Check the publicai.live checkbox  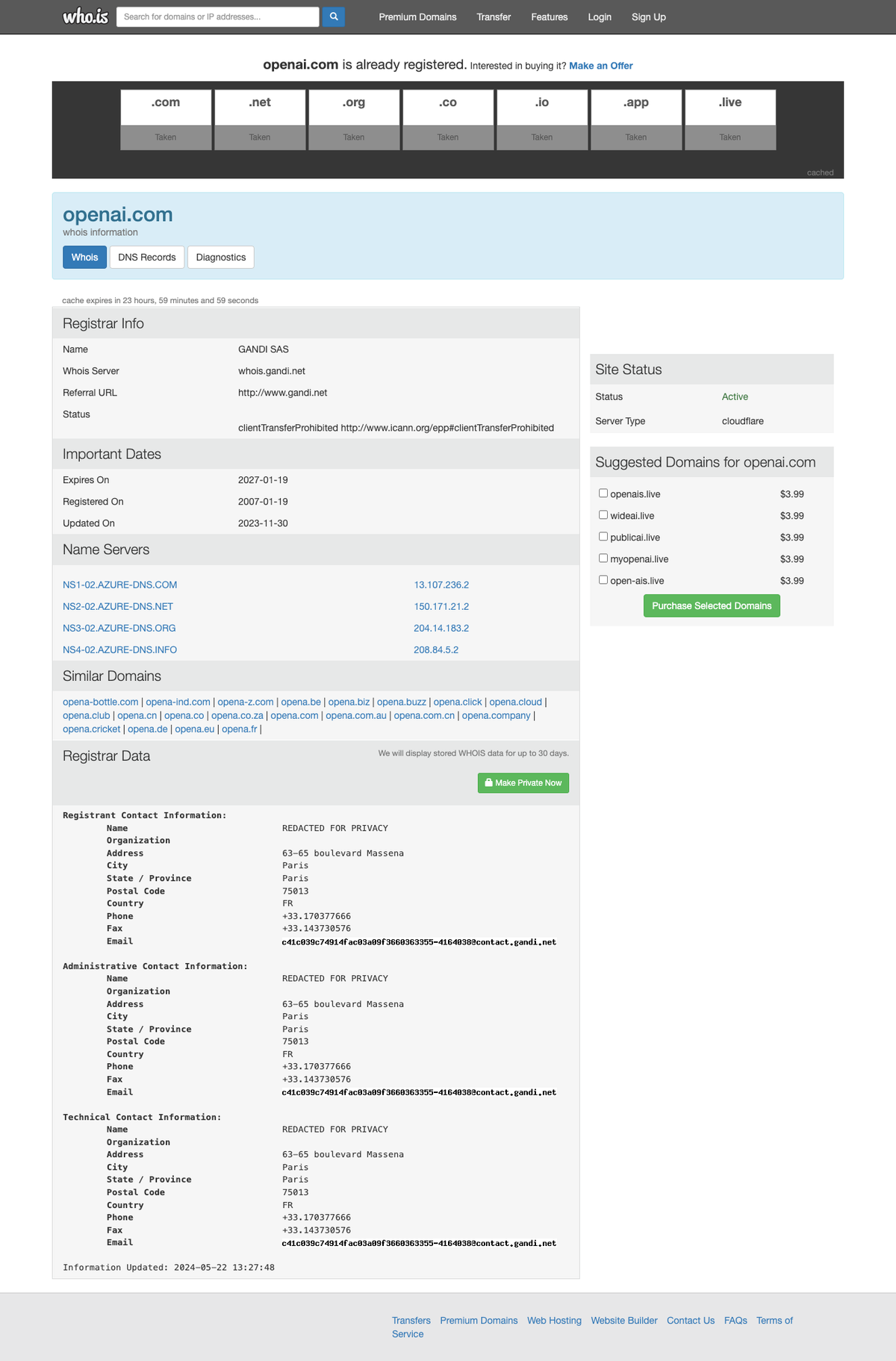[603, 537]
